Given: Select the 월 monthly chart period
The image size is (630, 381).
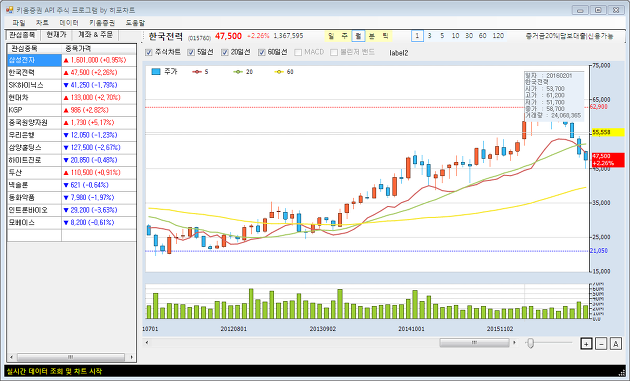Looking at the screenshot, I should (358, 36).
